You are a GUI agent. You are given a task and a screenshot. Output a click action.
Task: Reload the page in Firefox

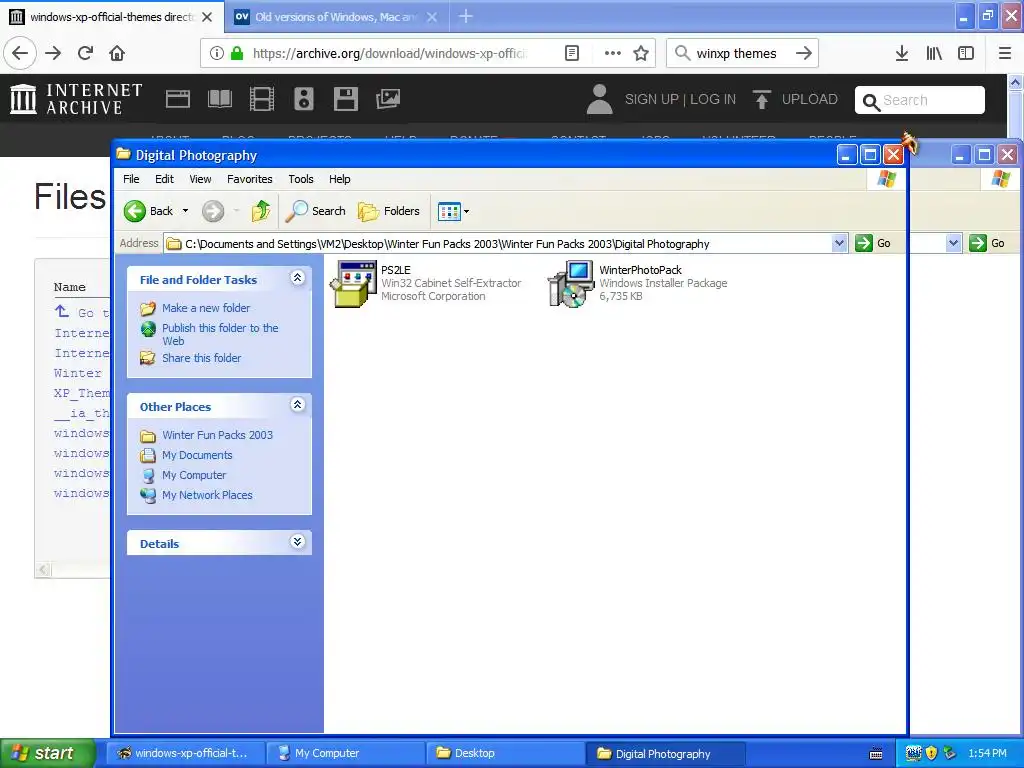point(86,54)
